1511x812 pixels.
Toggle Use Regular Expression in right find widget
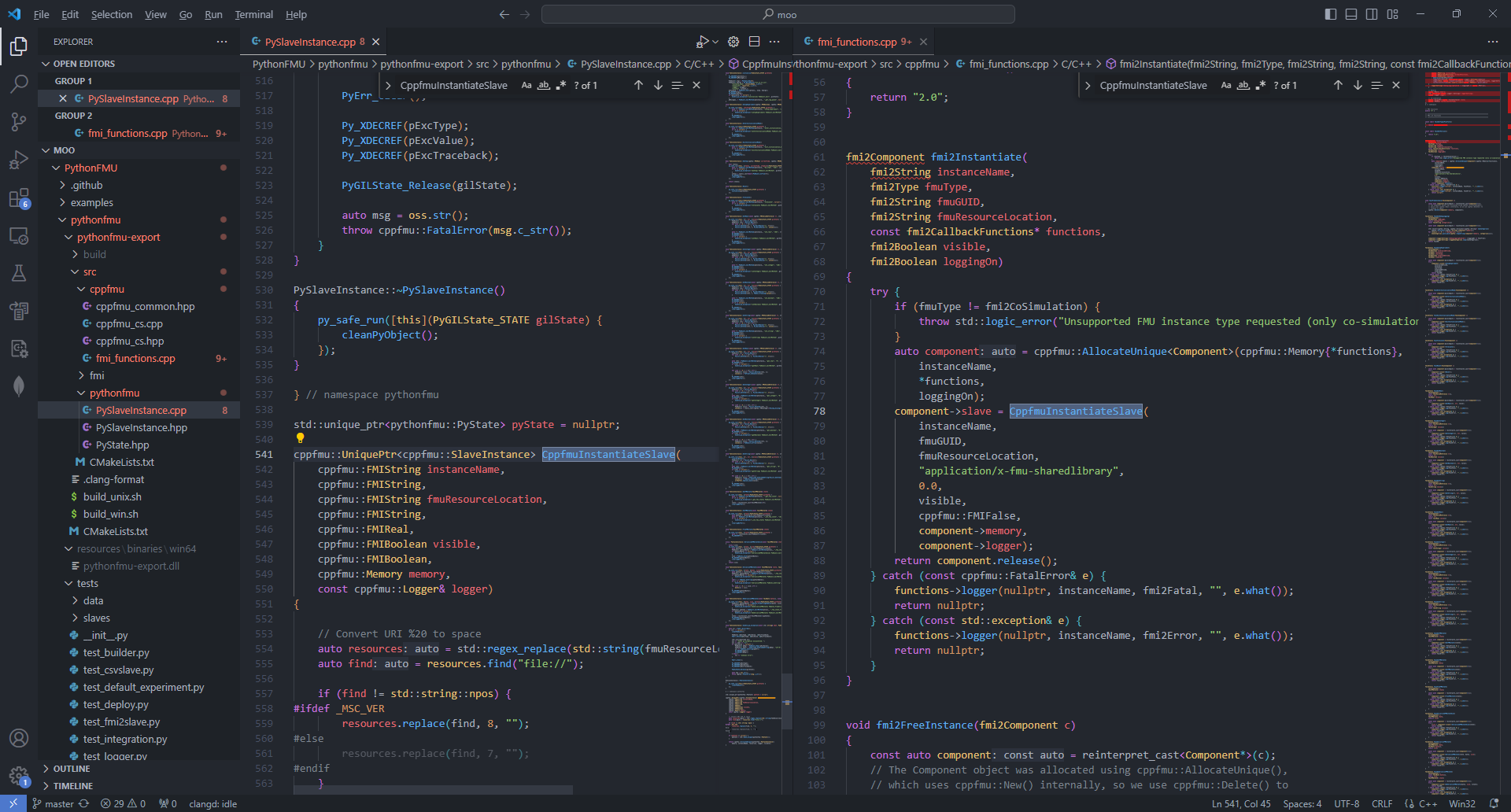point(1261,85)
